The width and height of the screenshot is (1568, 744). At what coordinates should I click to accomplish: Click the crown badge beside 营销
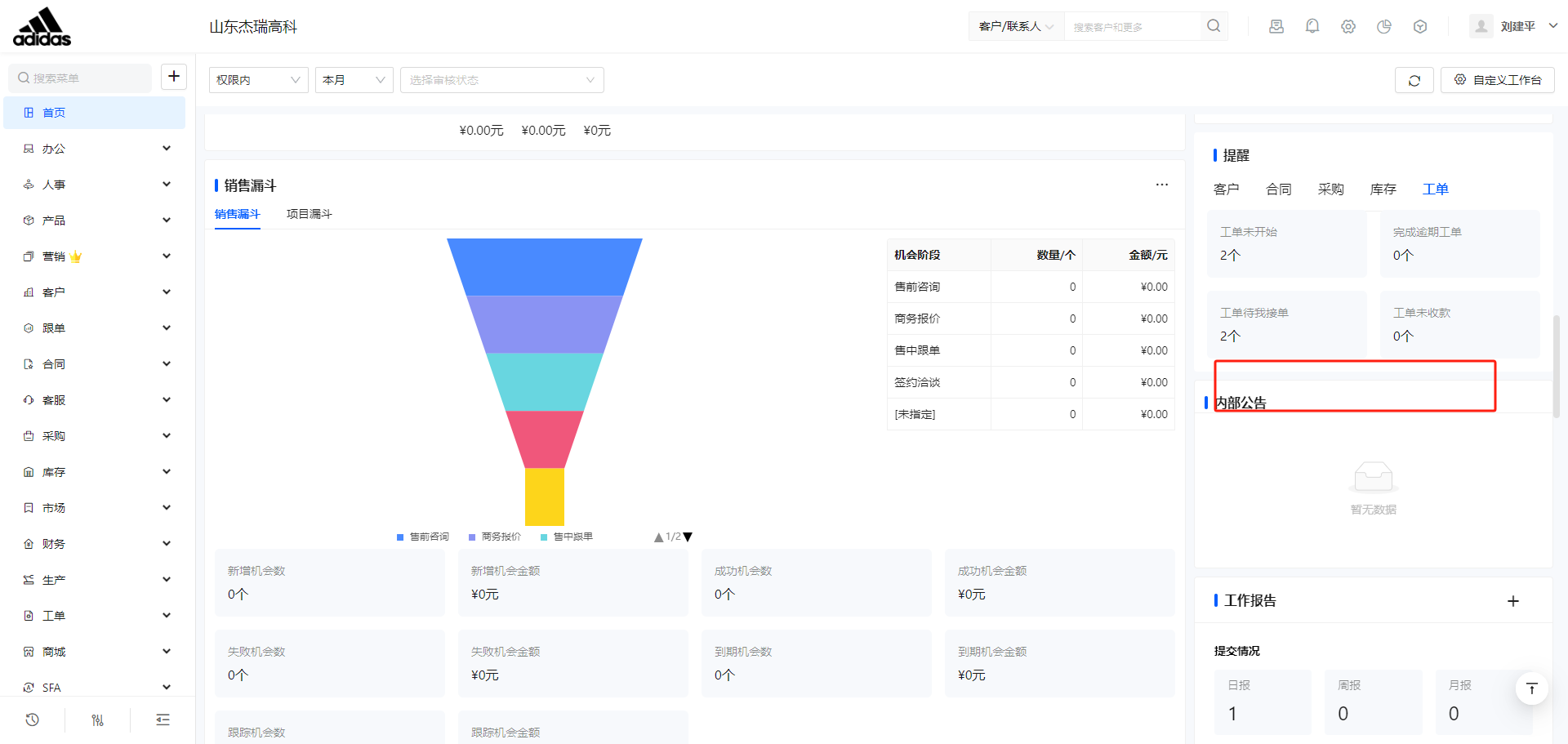click(76, 256)
